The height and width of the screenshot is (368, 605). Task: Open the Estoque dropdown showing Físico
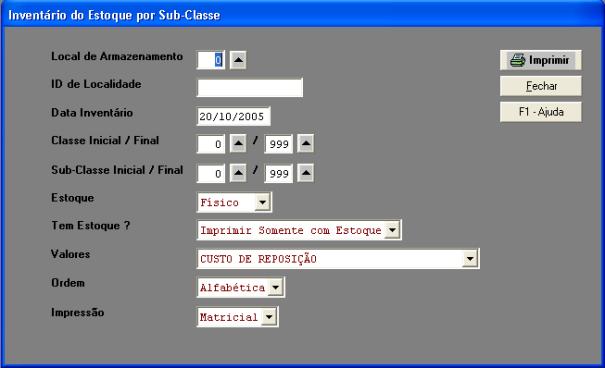click(234, 202)
